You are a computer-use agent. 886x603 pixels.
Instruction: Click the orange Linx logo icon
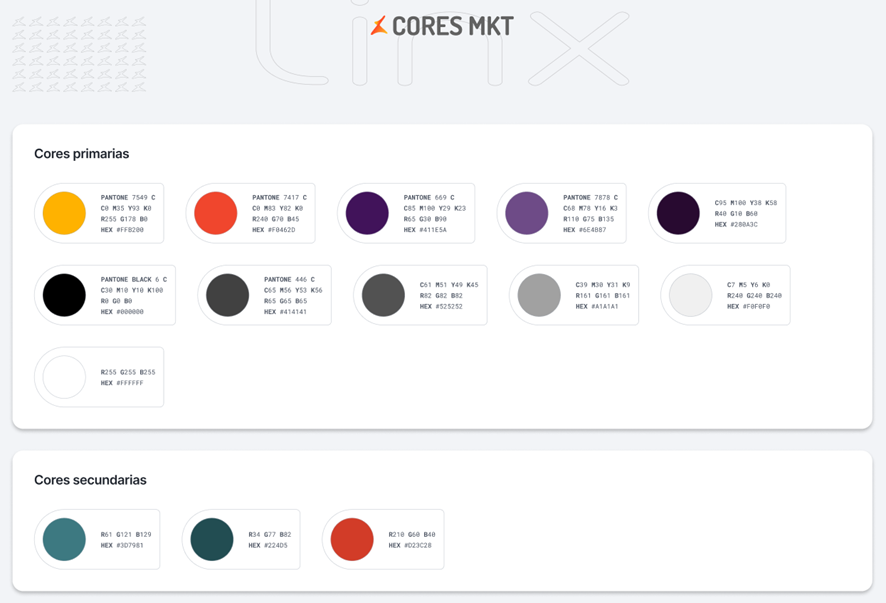379,26
